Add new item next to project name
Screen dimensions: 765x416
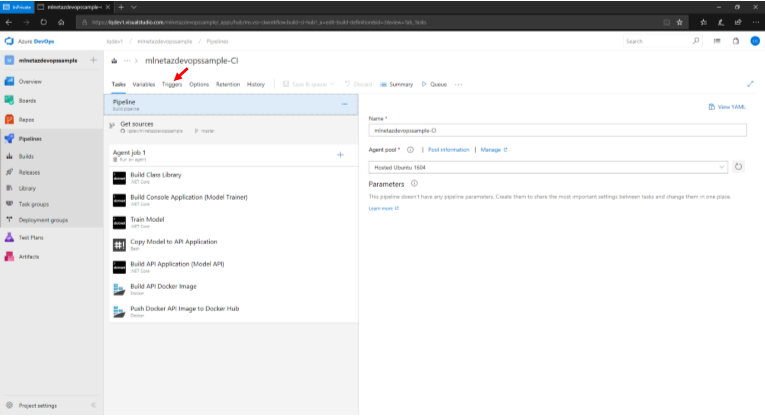(93, 60)
